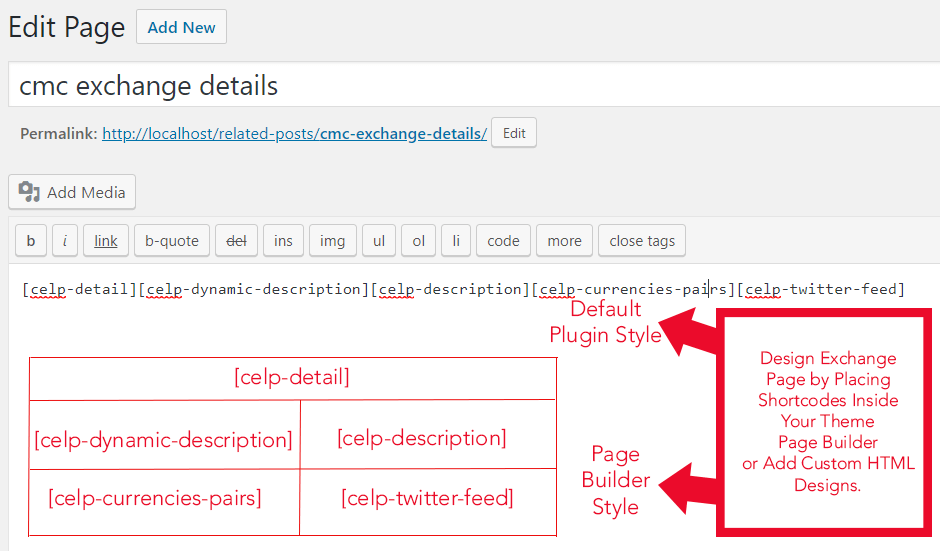
Task: Insert ordered list with ol button
Action: point(418,241)
